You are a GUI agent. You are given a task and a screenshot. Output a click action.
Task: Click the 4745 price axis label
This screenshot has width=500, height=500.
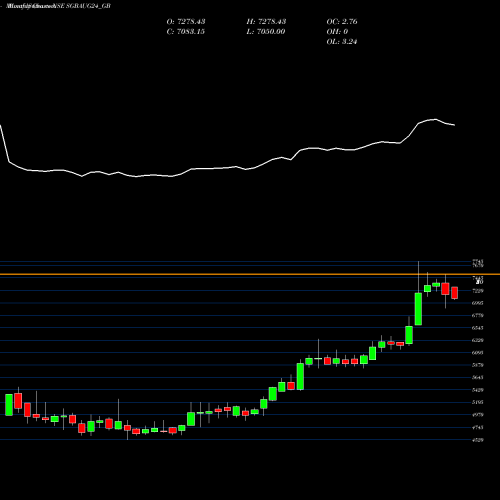pos(478,427)
